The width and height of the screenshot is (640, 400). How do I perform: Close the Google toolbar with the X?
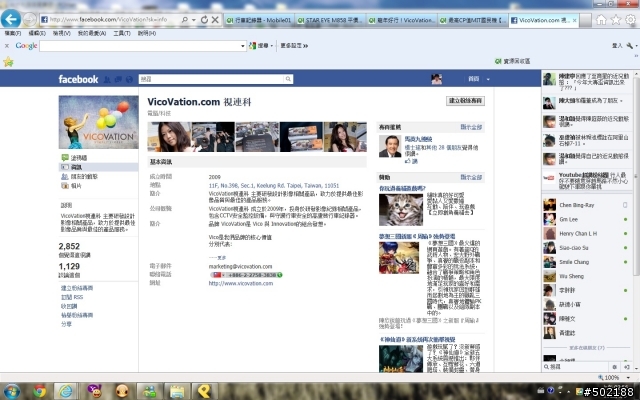[x=7, y=46]
